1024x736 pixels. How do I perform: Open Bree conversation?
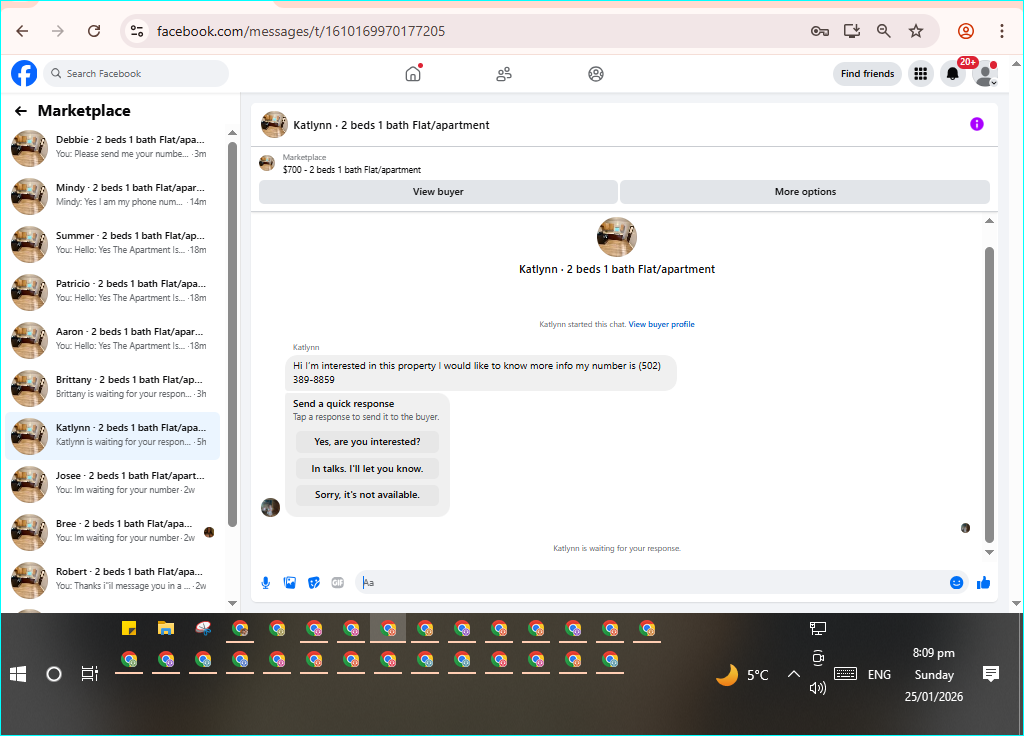tap(113, 531)
